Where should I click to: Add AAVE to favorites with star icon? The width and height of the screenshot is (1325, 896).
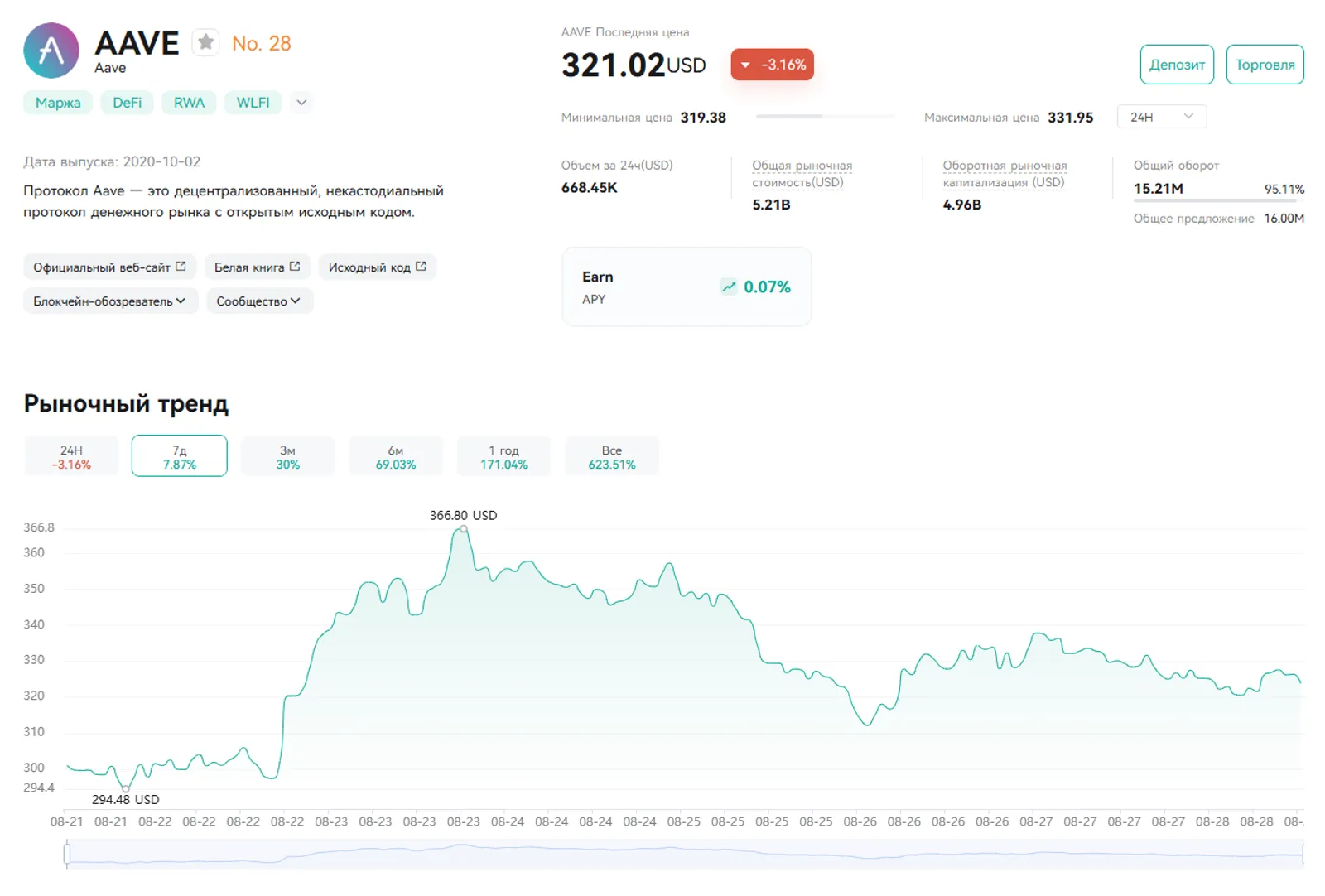(206, 42)
